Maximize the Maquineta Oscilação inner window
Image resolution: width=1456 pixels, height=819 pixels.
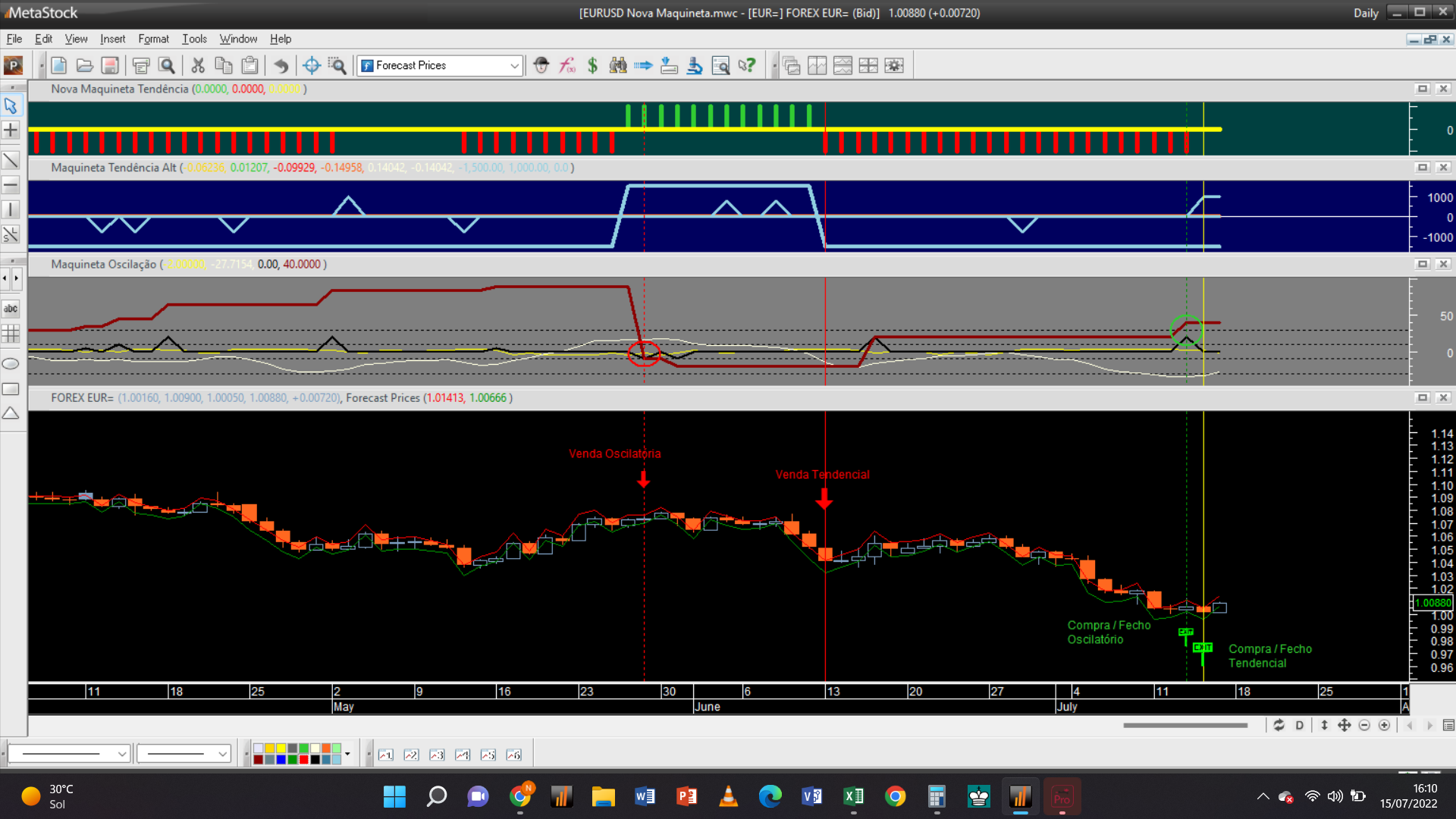coord(1423,264)
